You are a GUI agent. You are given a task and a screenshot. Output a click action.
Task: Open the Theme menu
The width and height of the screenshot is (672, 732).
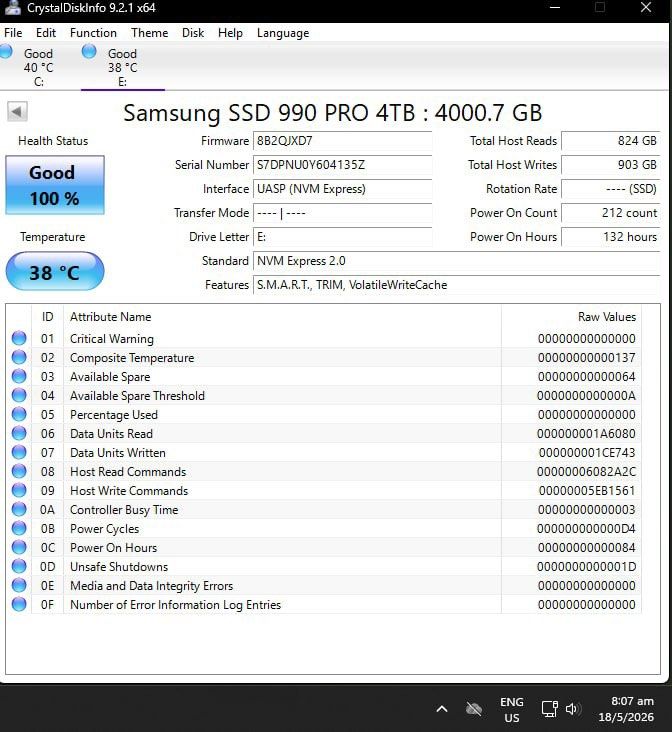[x=149, y=33]
